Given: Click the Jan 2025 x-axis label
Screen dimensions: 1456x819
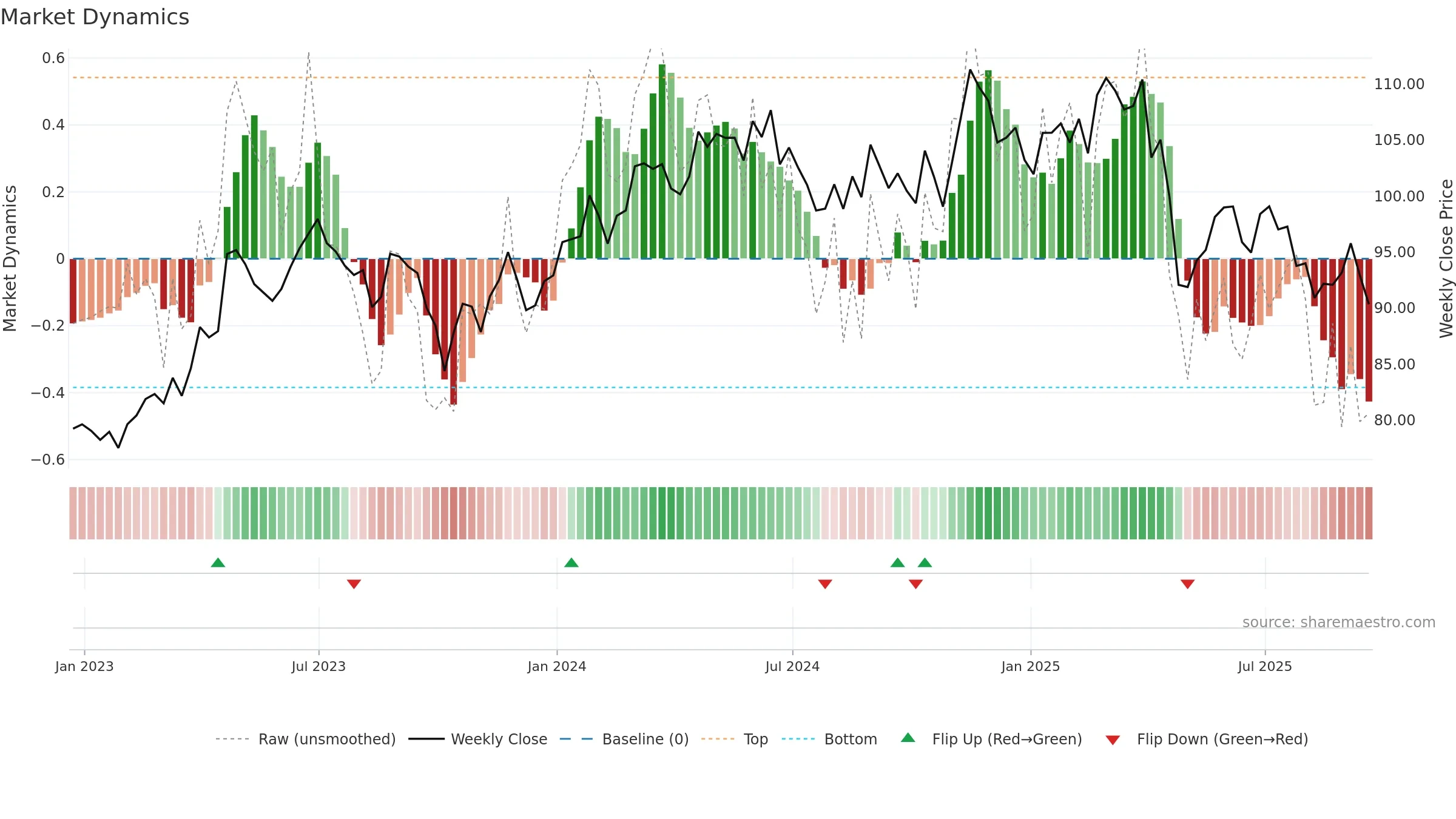Looking at the screenshot, I should [1031, 666].
